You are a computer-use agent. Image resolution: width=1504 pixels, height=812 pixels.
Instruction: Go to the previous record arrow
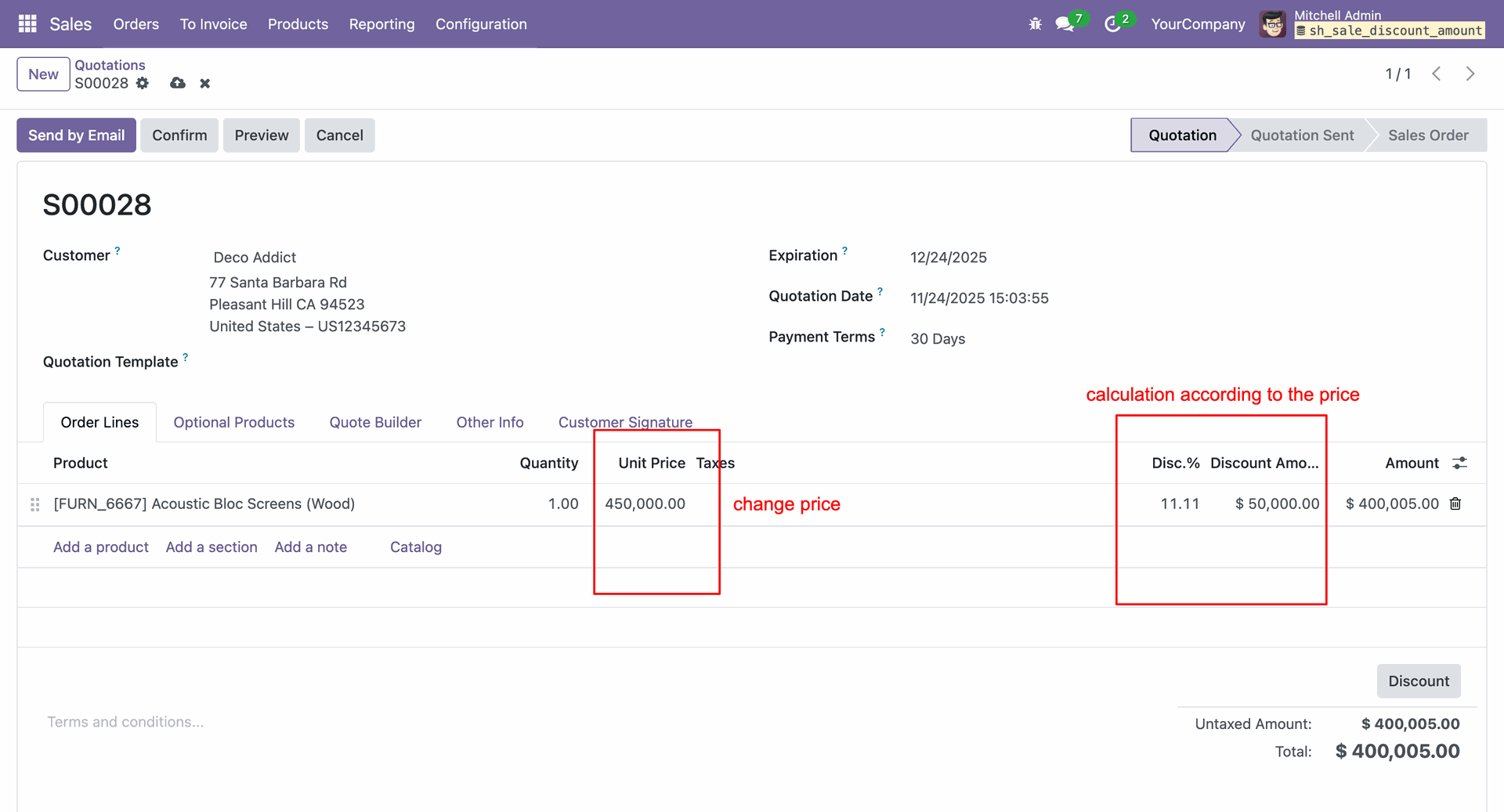[x=1437, y=74]
